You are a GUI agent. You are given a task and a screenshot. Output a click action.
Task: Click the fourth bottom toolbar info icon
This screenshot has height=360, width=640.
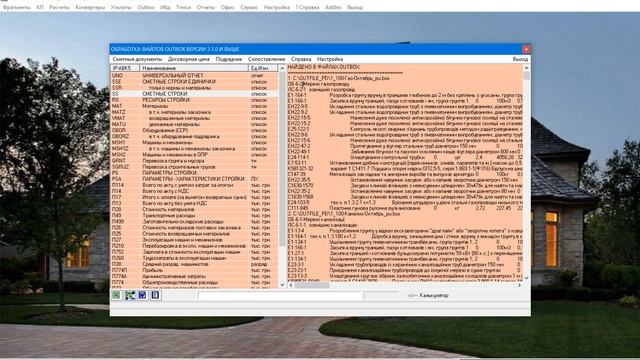point(155,295)
